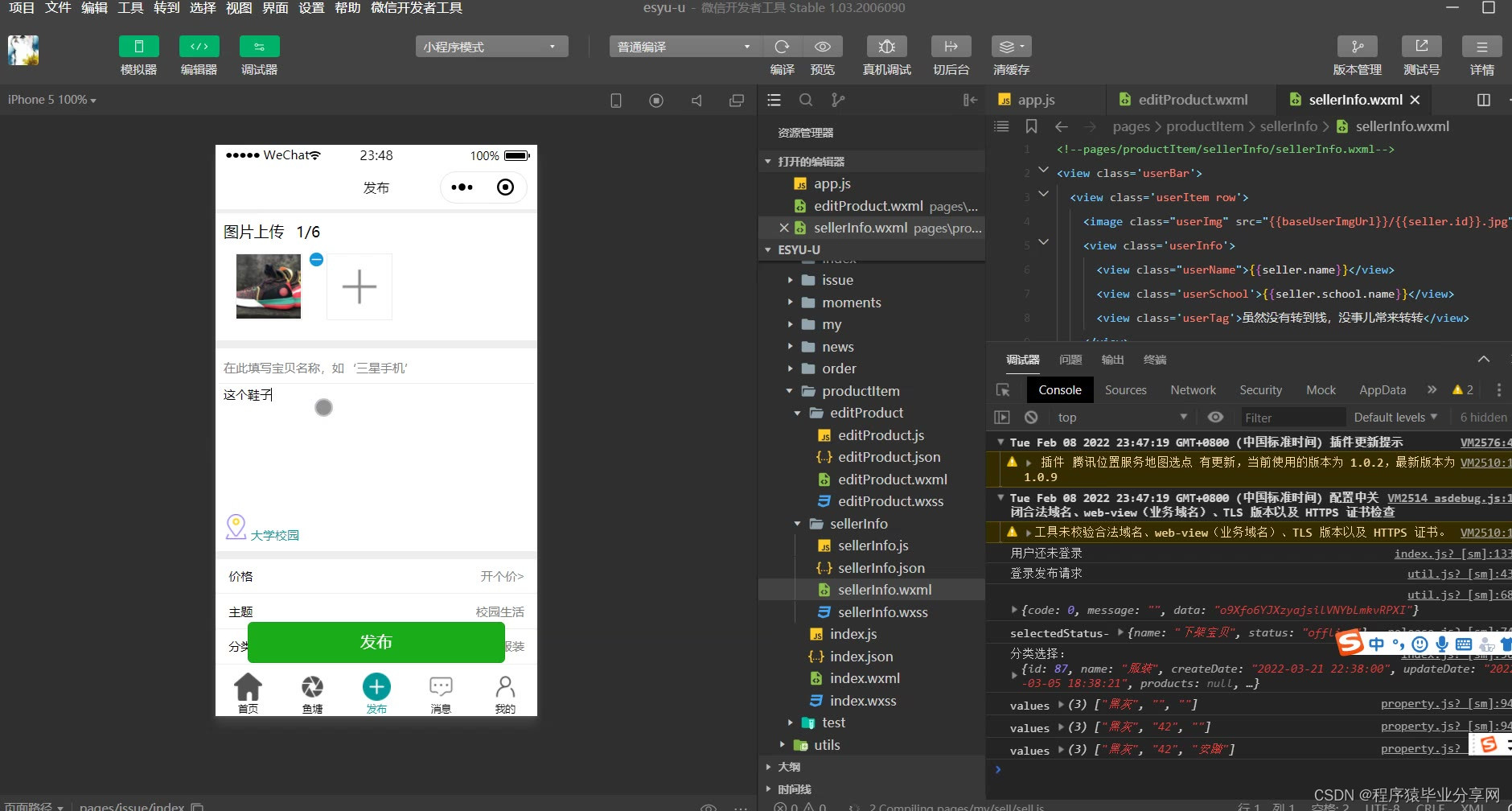
Task: Click the clear console icon
Action: coord(1031,418)
